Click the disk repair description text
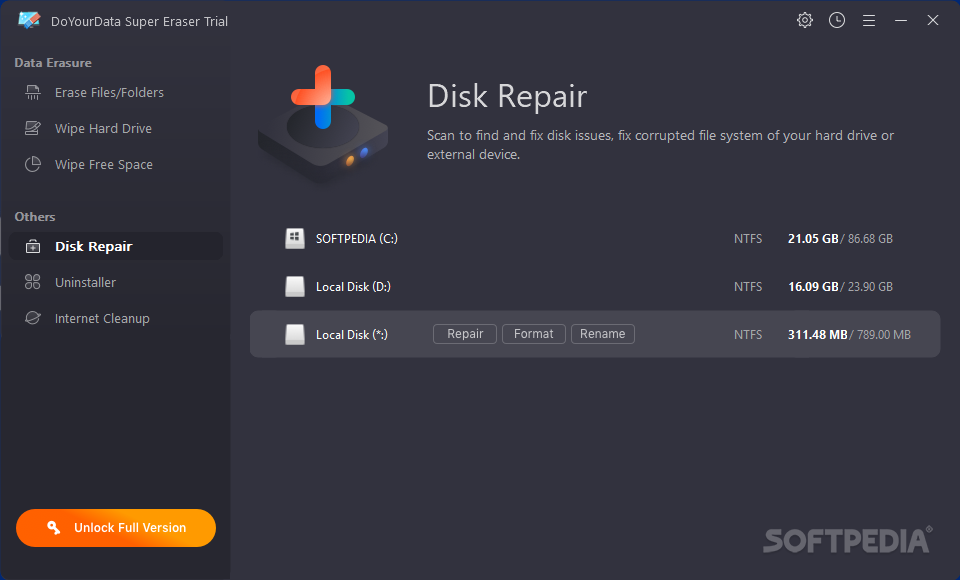The width and height of the screenshot is (960, 580). click(660, 145)
